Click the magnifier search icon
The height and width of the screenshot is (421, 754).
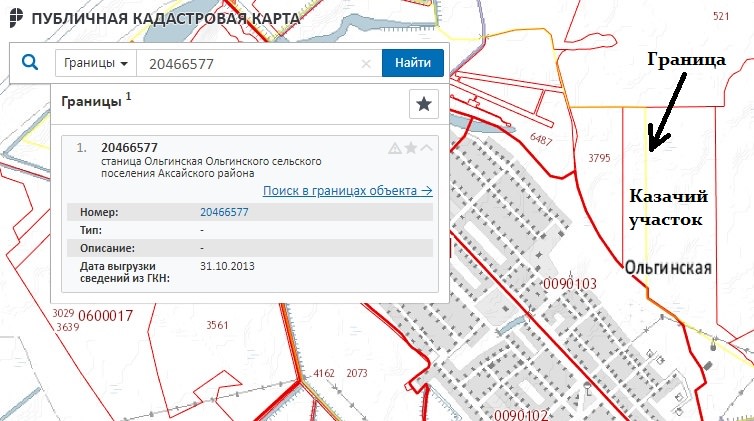click(x=30, y=63)
